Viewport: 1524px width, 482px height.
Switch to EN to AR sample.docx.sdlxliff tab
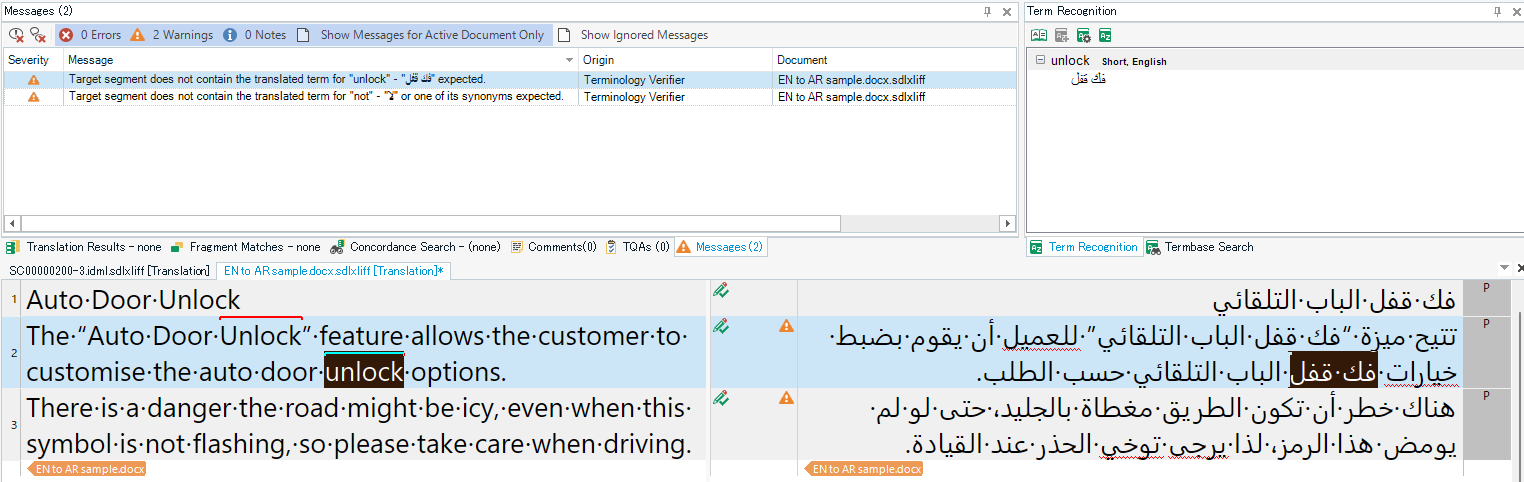pos(334,271)
